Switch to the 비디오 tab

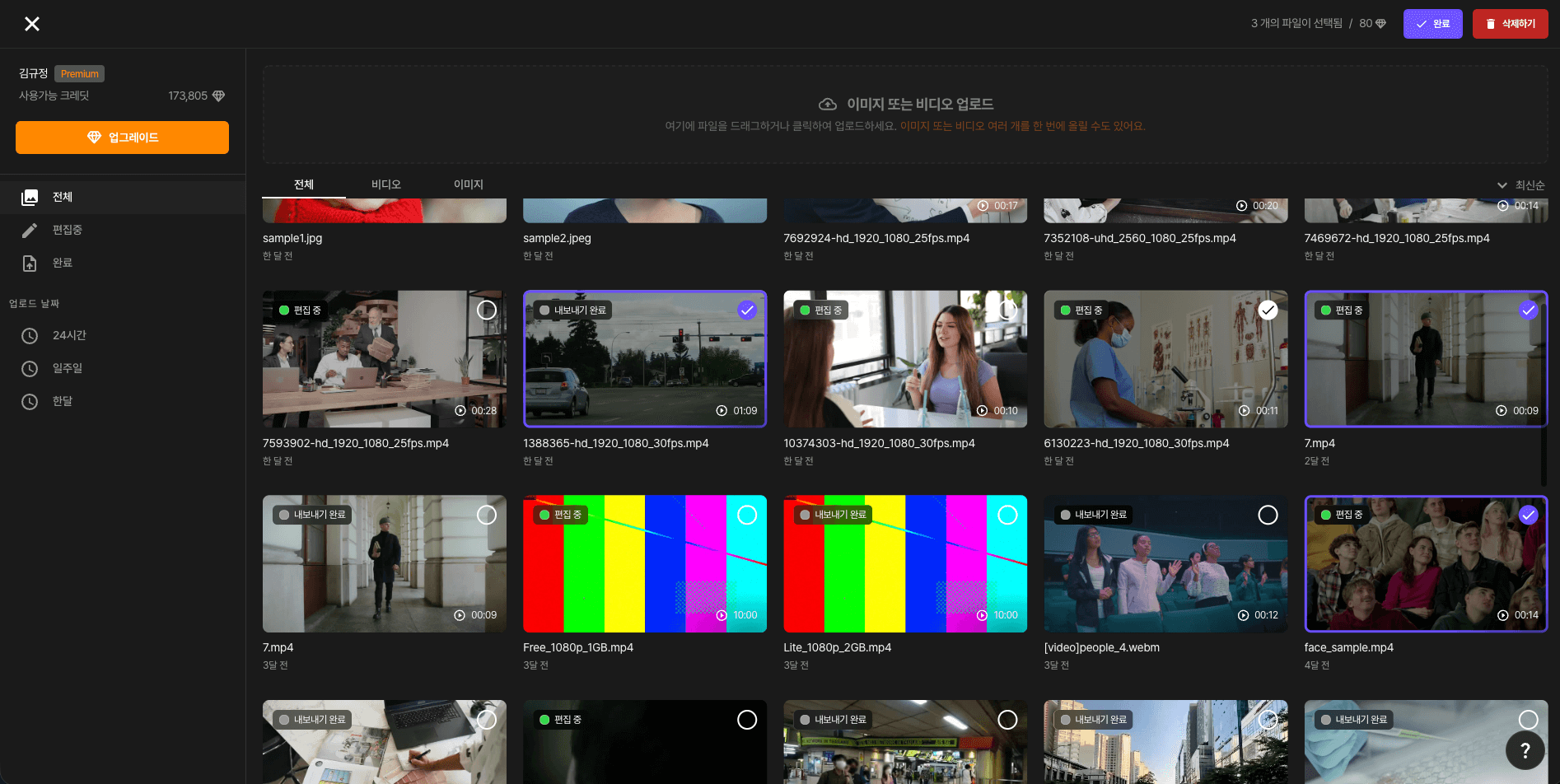385,184
